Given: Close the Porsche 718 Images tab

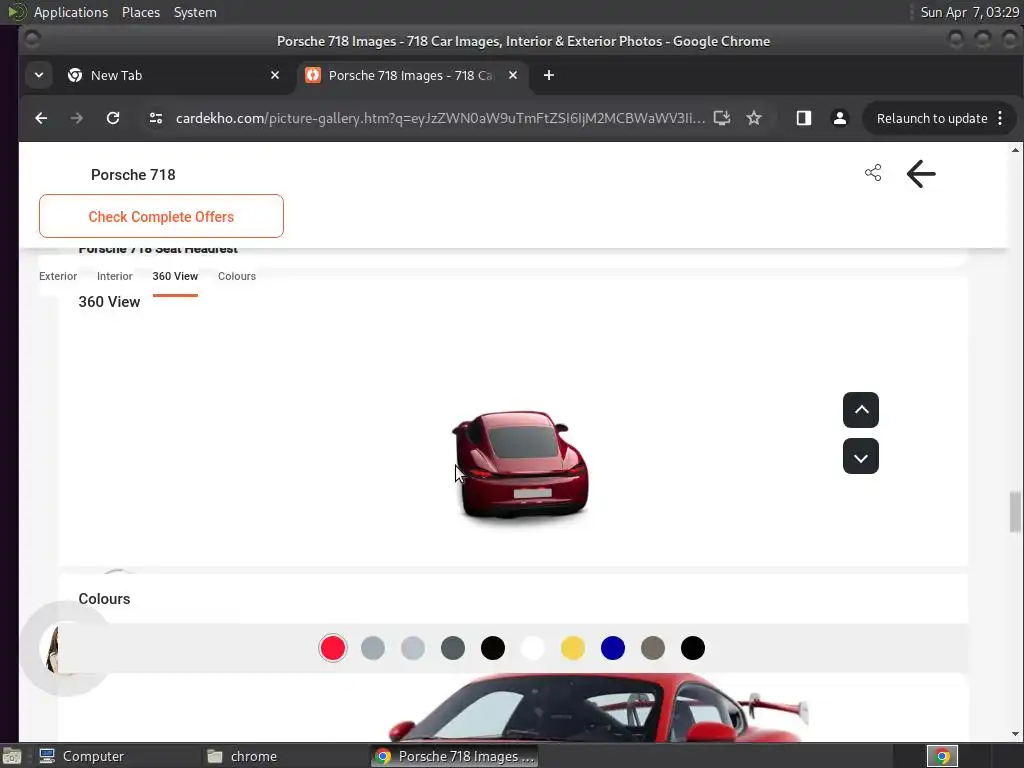Looking at the screenshot, I should click(x=513, y=75).
